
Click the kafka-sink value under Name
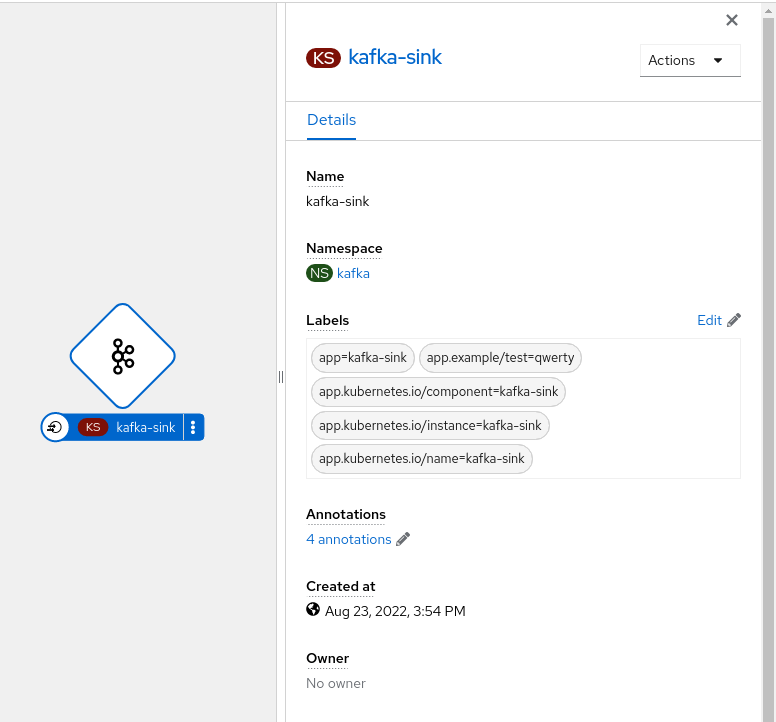(x=338, y=201)
